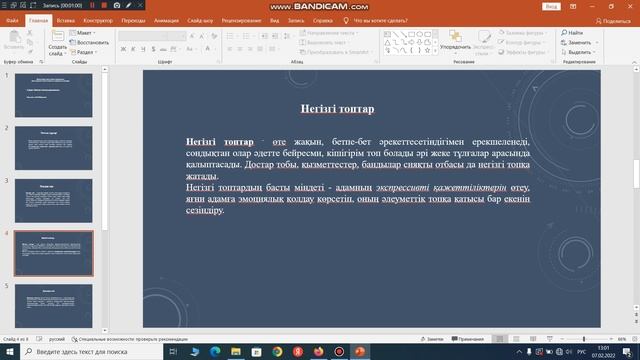640x360 pixels.
Task: Apply numbered list icon
Action: click(247, 36)
